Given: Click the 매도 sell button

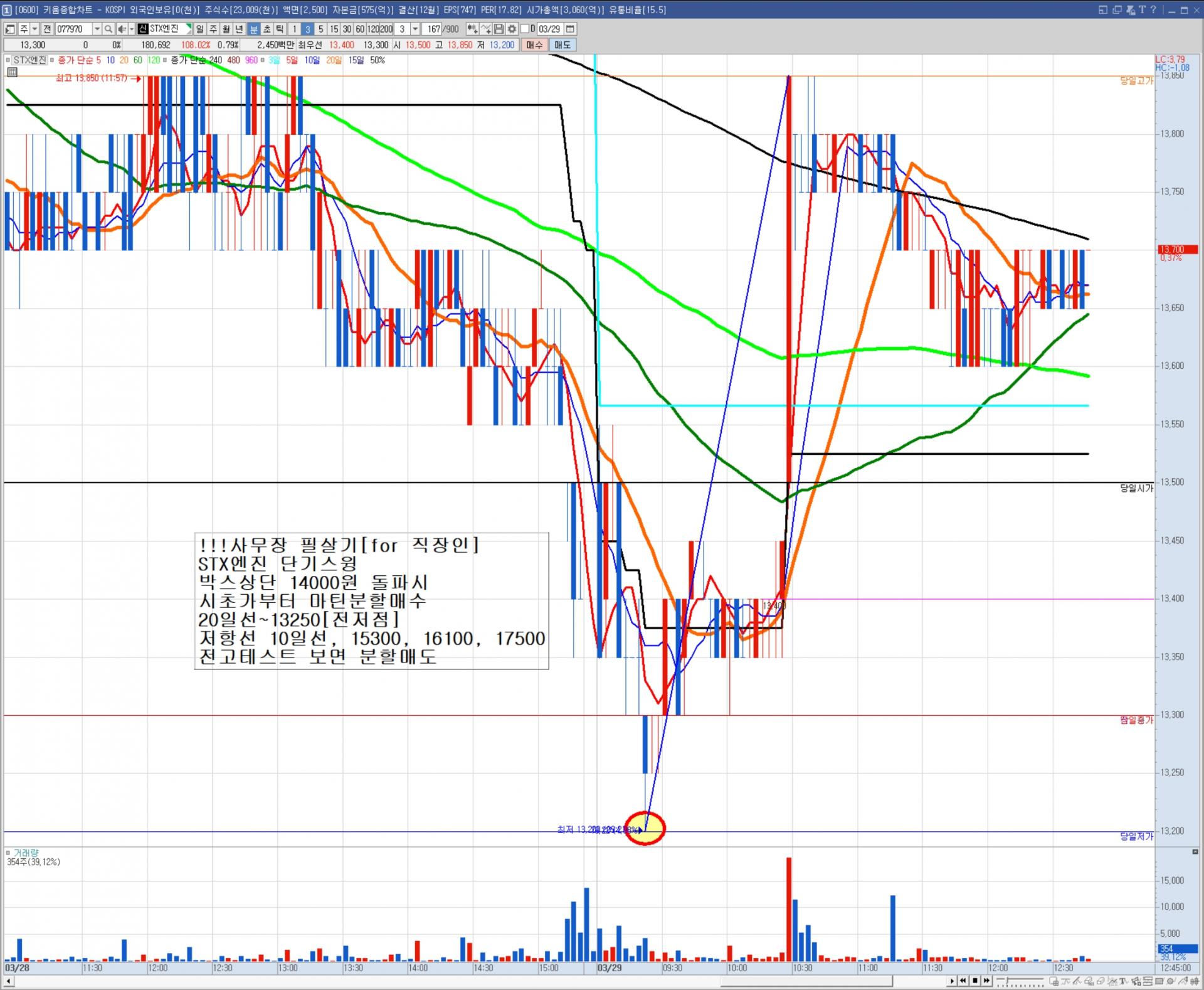Looking at the screenshot, I should (562, 45).
